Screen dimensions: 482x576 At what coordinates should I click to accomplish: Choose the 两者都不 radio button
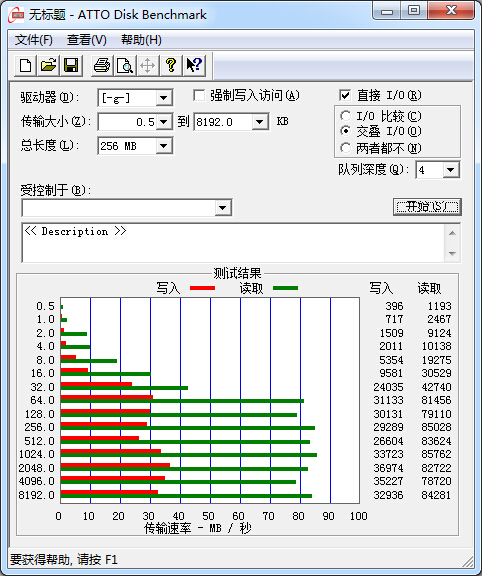tap(345, 148)
